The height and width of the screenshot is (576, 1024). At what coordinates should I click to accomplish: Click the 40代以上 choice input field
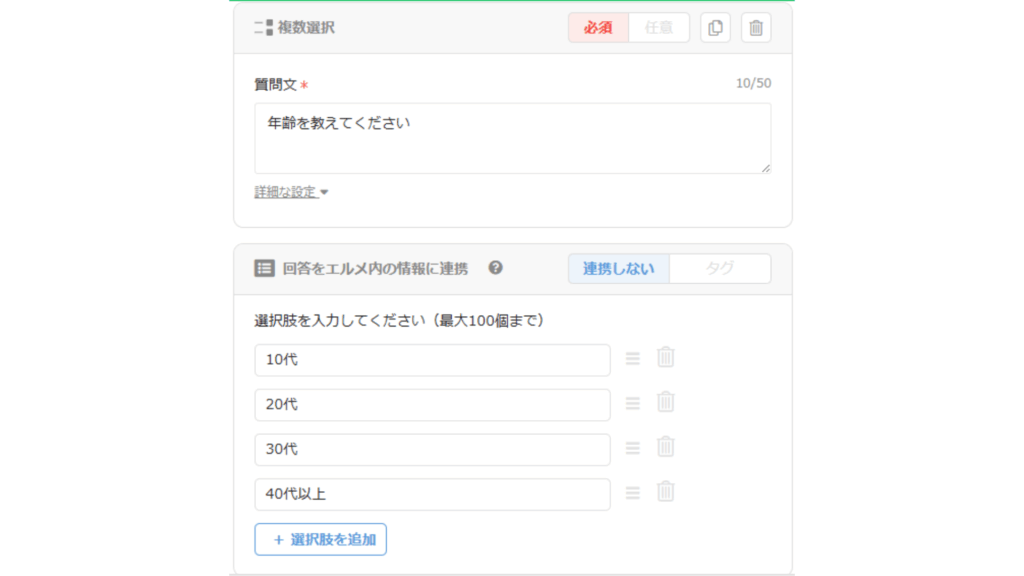pos(432,494)
